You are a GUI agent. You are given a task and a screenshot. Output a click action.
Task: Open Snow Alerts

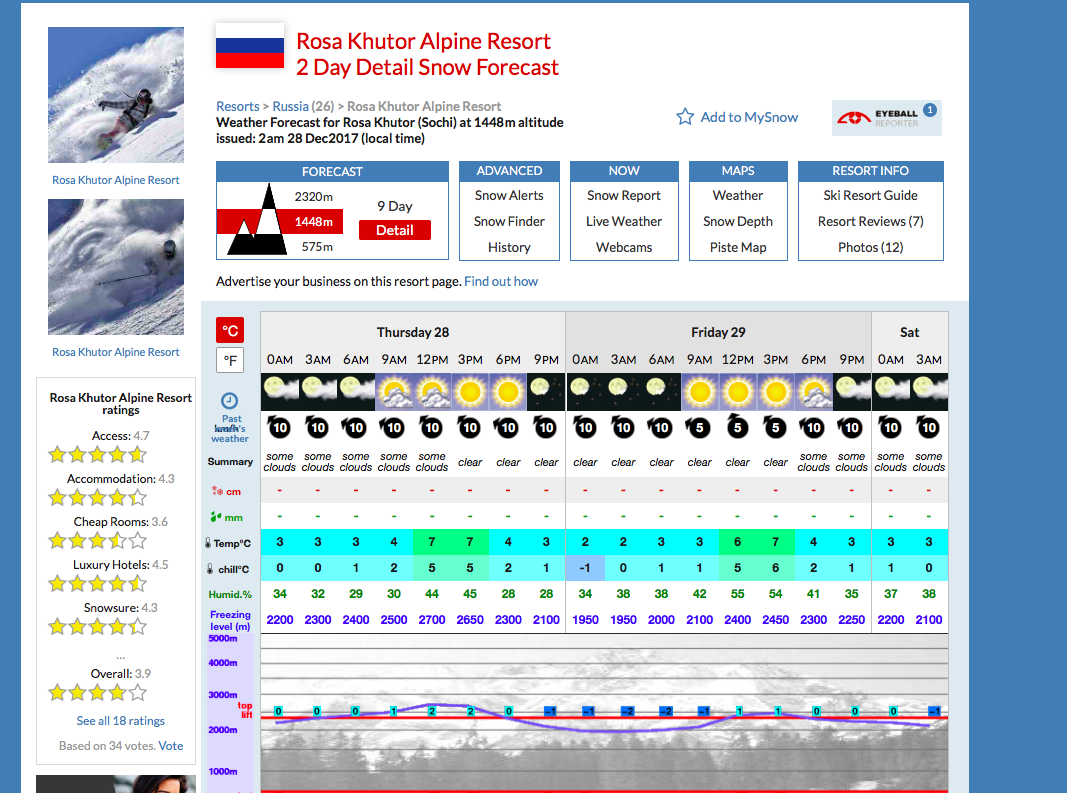(509, 195)
